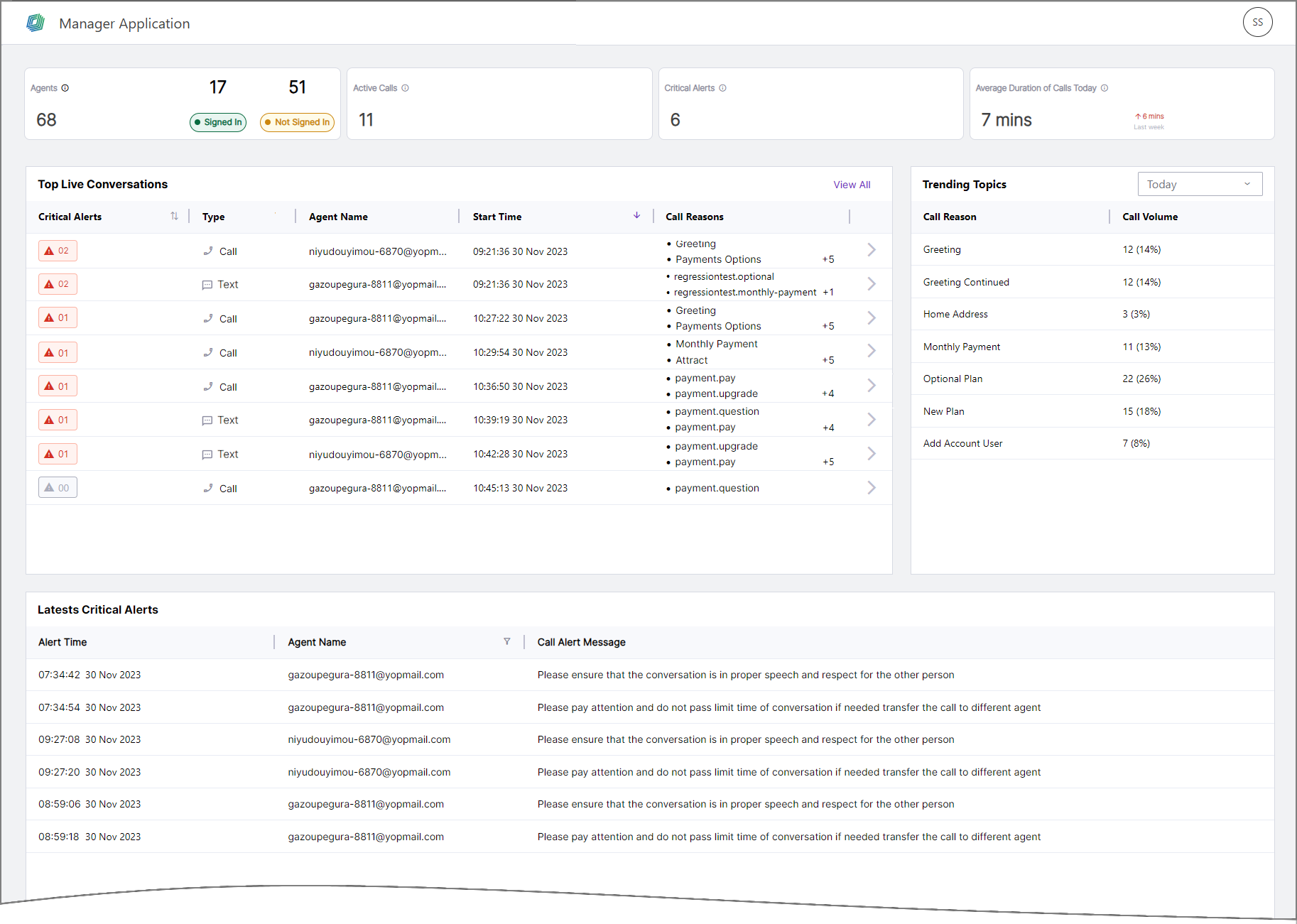Click the 09:27:08 alert time entry
This screenshot has height=924, width=1297.
point(89,739)
